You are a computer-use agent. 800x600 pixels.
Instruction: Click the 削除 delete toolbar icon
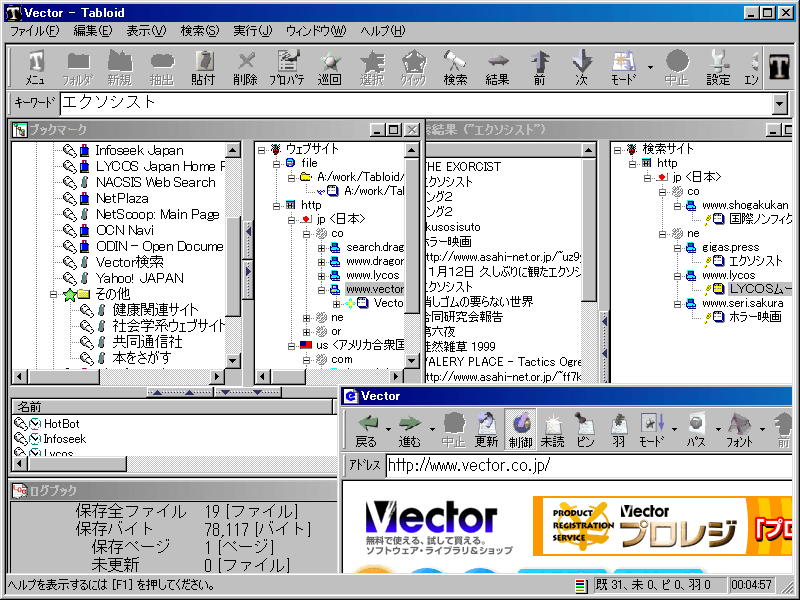click(x=245, y=67)
